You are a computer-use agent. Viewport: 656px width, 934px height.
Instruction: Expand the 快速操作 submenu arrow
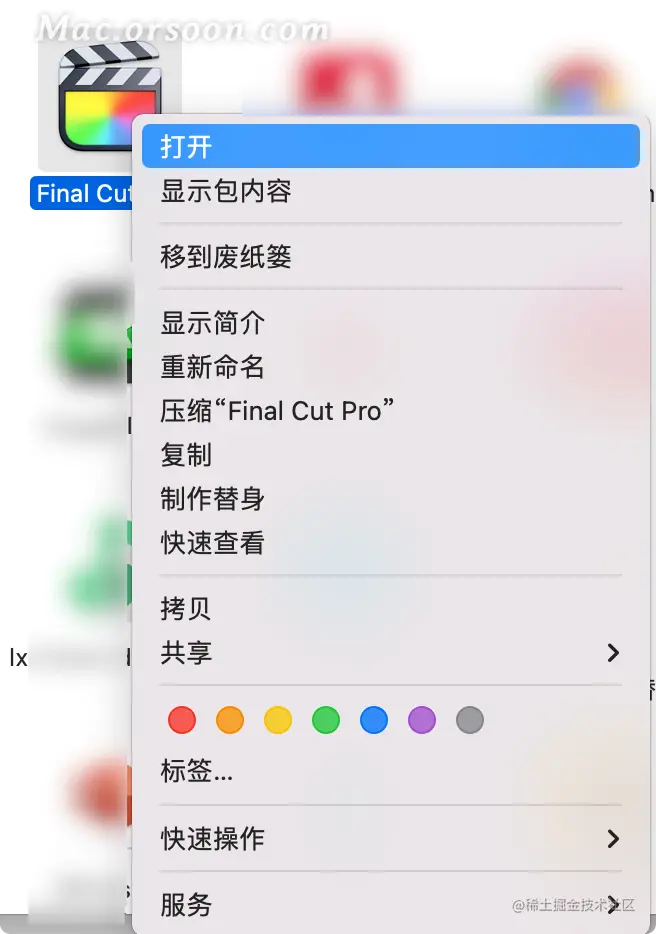(x=613, y=839)
